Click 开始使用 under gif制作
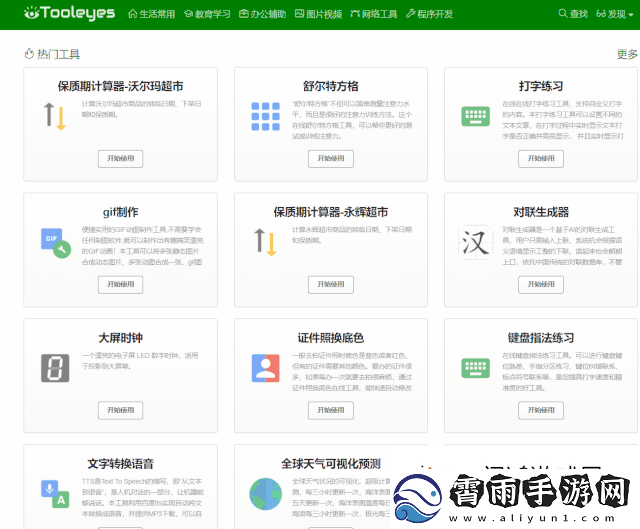640x529 pixels. pyautogui.click(x=120, y=285)
